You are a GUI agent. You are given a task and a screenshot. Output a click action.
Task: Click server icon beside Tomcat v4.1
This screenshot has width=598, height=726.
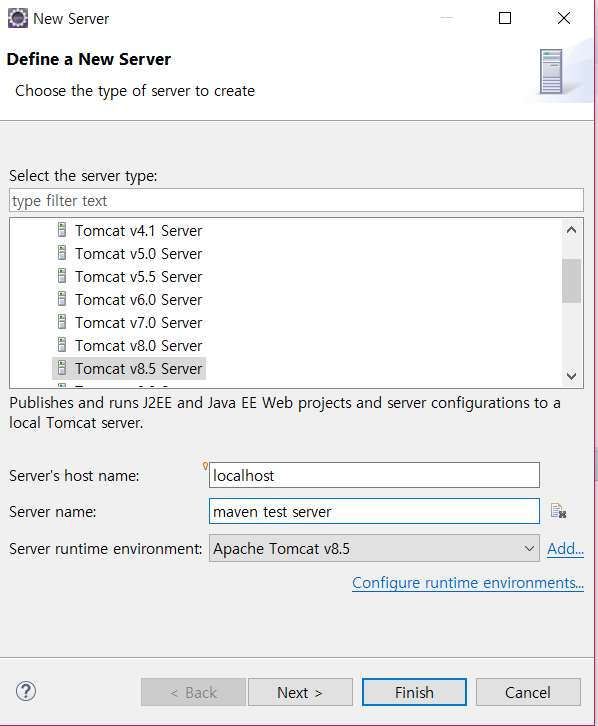[x=62, y=230]
